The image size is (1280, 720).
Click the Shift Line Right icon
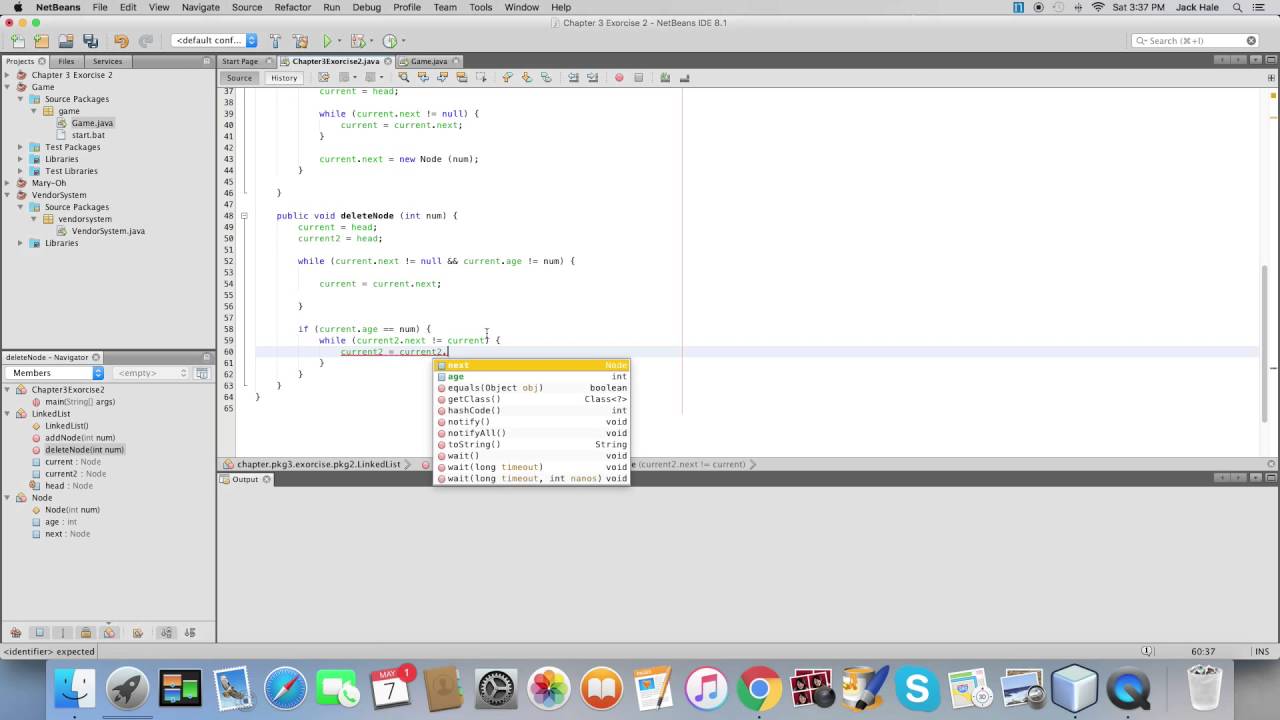593,77
